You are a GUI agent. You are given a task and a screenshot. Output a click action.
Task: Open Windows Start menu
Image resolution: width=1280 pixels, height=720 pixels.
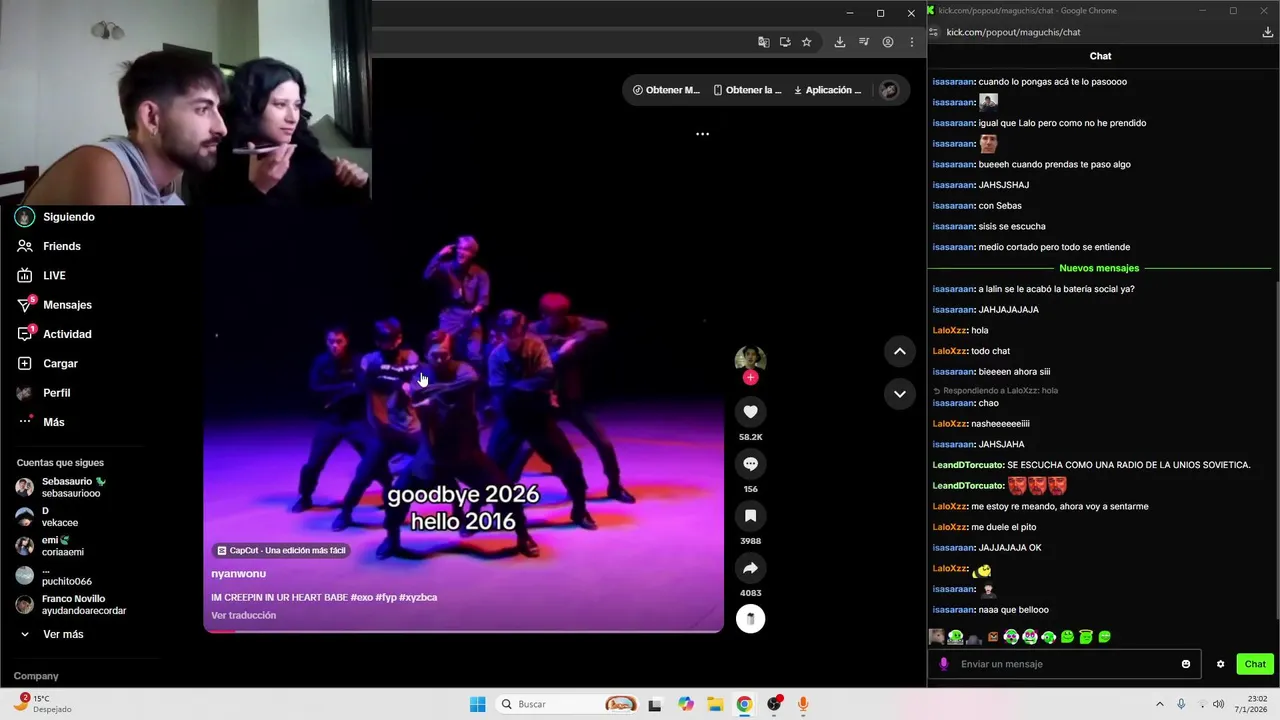[478, 704]
